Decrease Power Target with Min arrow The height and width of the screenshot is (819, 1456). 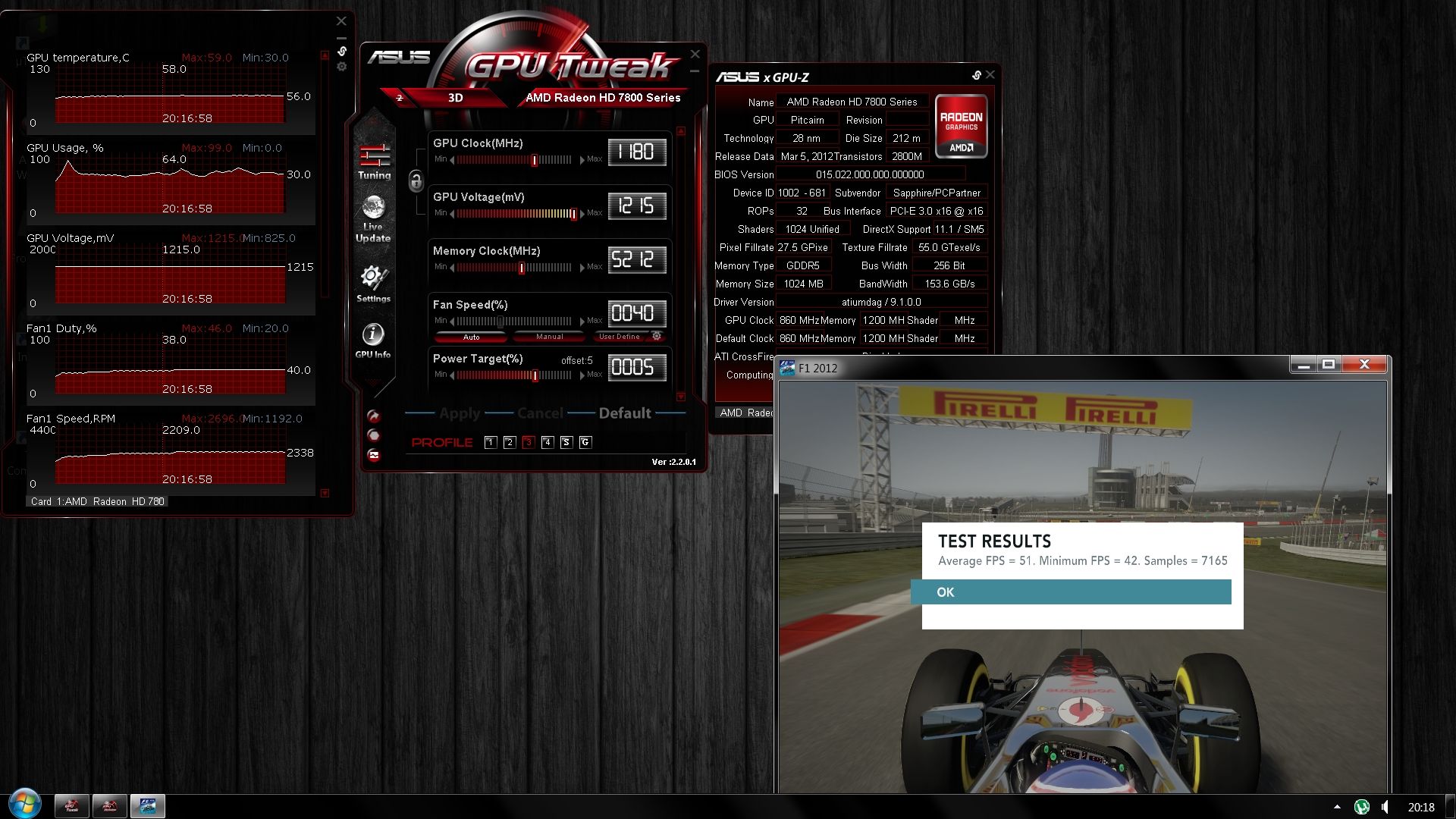point(452,375)
